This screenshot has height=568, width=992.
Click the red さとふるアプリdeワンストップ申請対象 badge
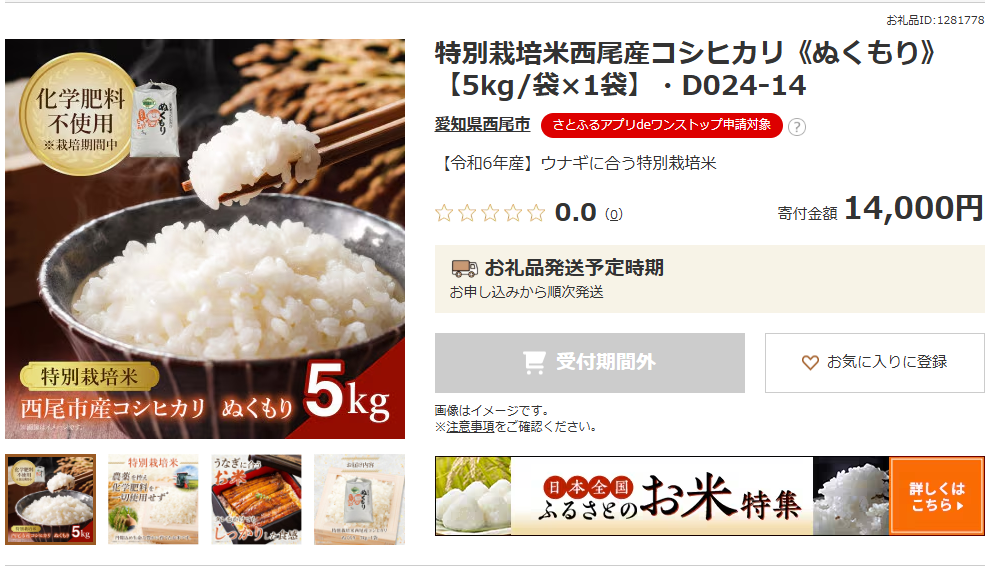(x=662, y=125)
